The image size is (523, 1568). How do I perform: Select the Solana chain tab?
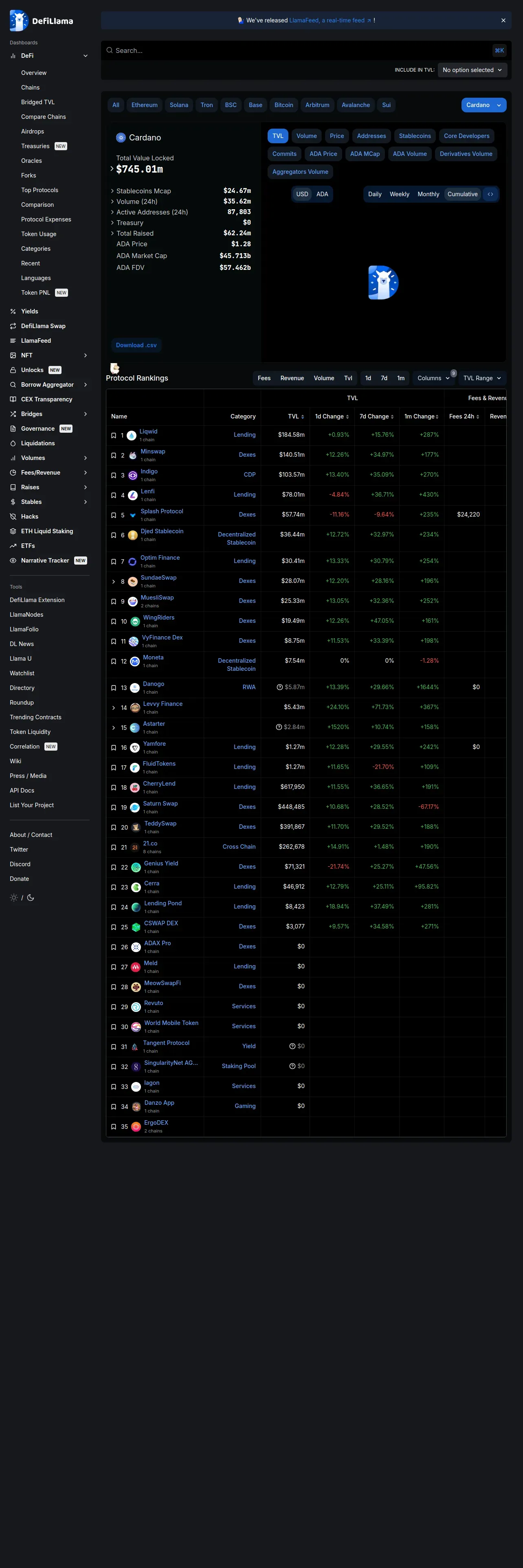pos(179,105)
